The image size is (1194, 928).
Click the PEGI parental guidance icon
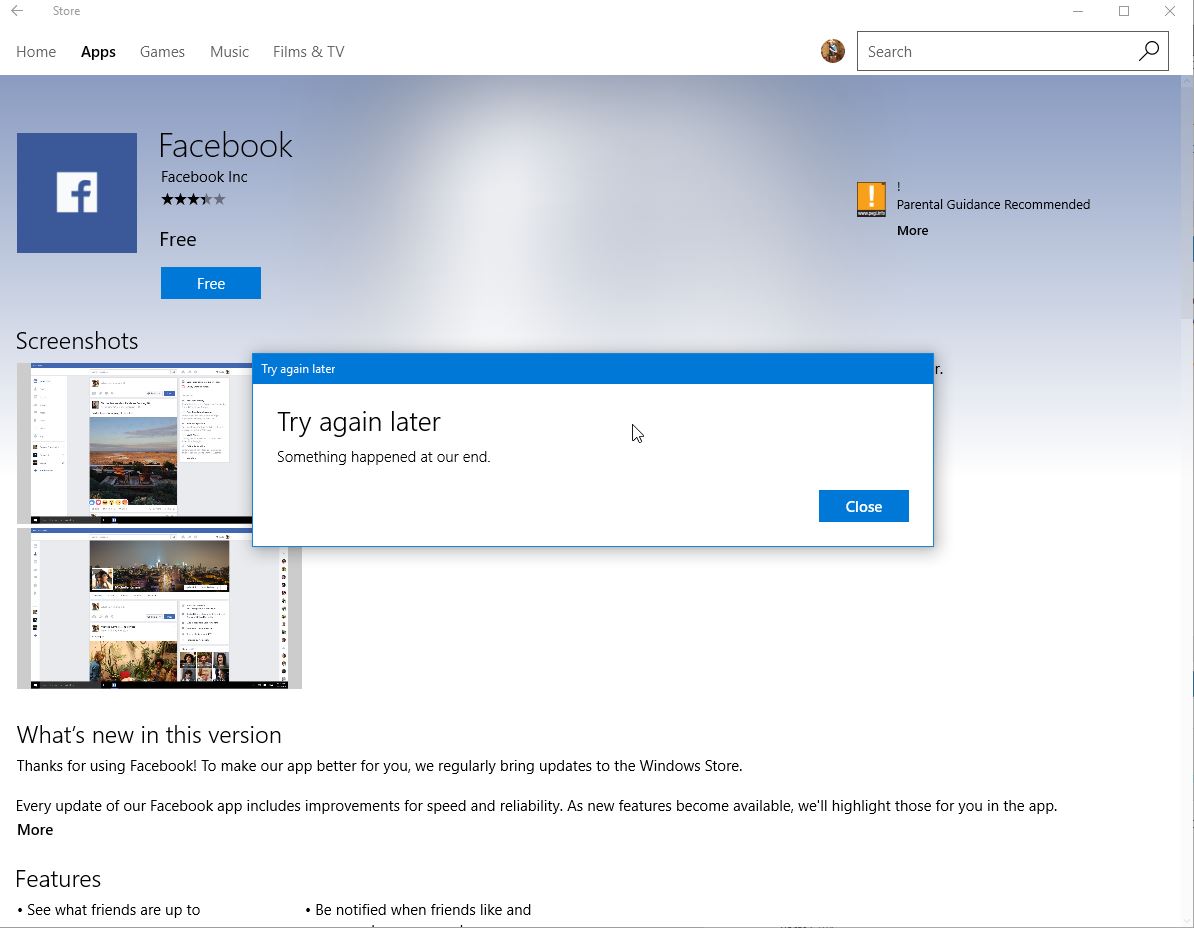pyautogui.click(x=871, y=199)
